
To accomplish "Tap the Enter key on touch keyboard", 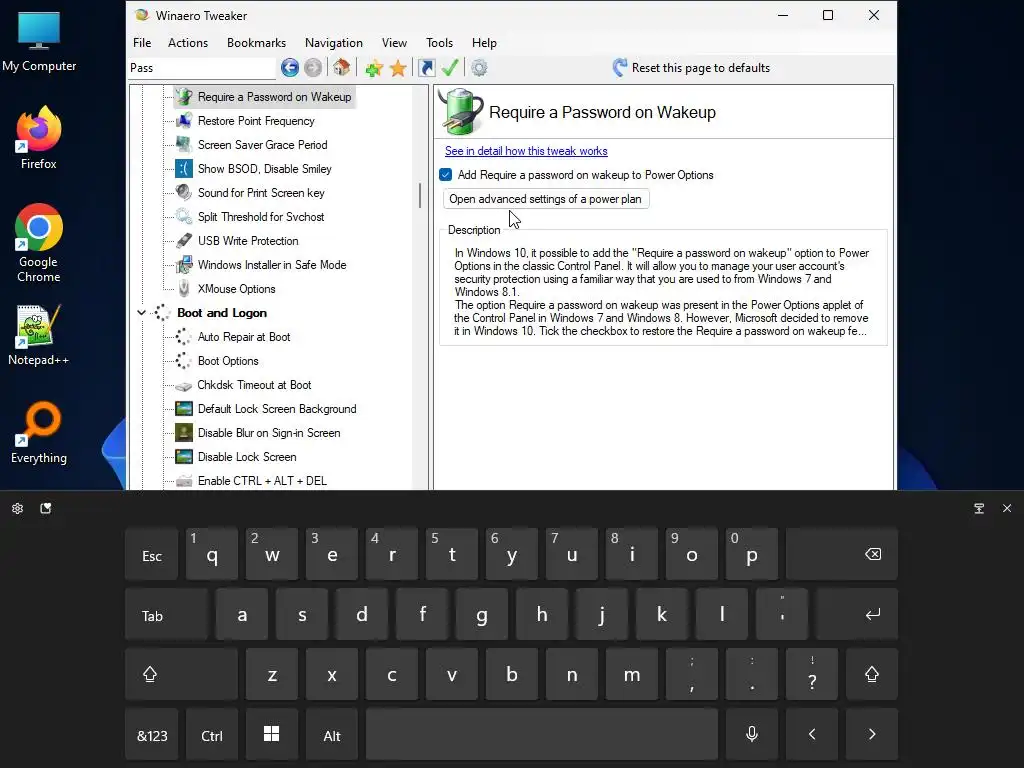I will pyautogui.click(x=857, y=615).
